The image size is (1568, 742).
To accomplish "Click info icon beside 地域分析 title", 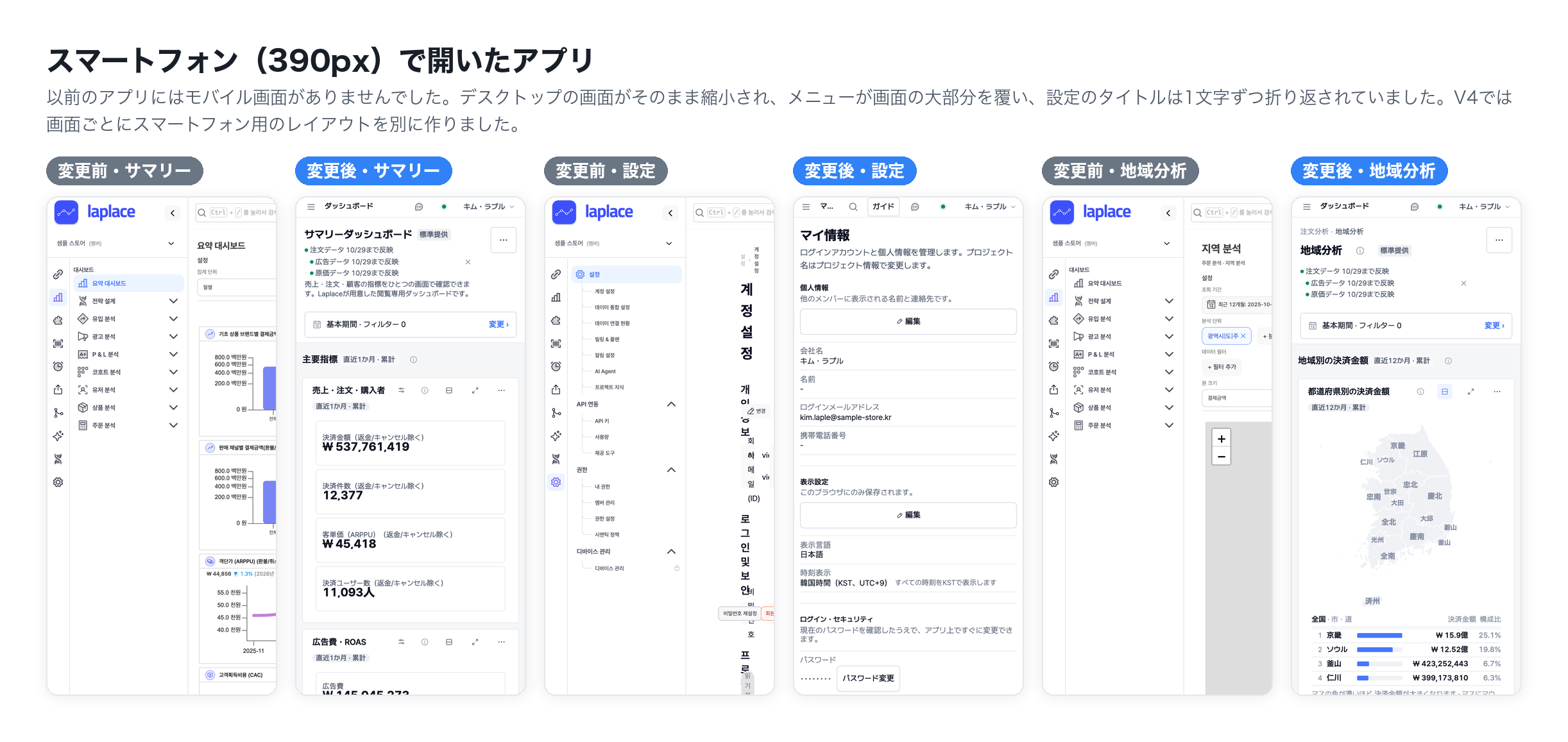I will (x=1360, y=250).
